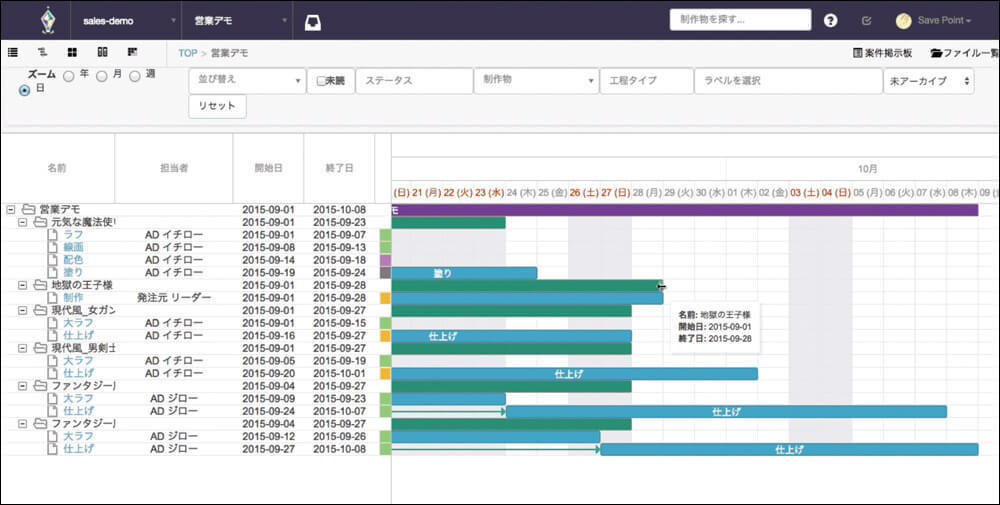The image size is (1000, 505).
Task: Click the 名前 column header
Action: (x=57, y=168)
